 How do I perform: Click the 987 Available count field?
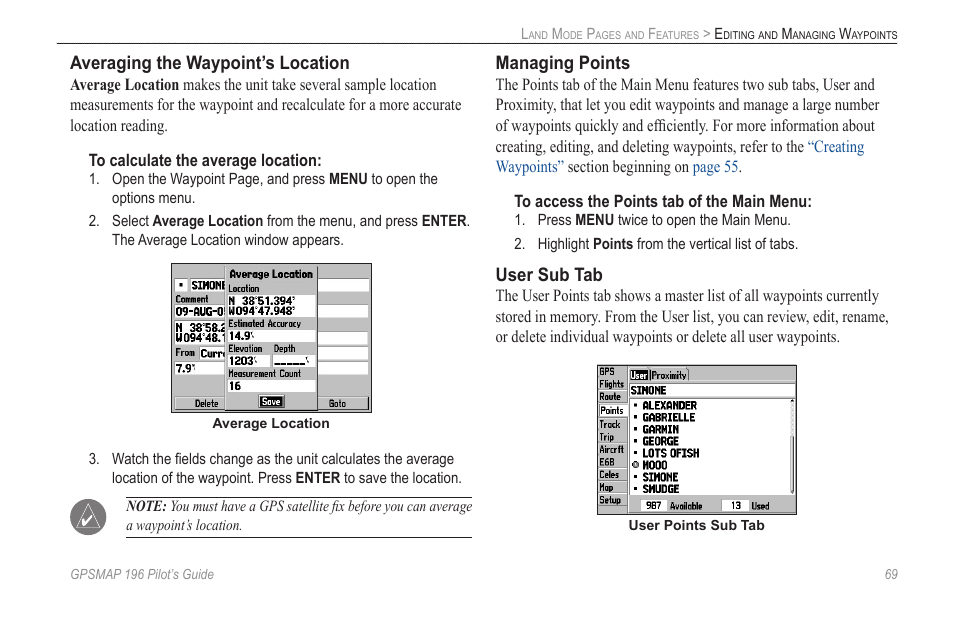(x=655, y=505)
